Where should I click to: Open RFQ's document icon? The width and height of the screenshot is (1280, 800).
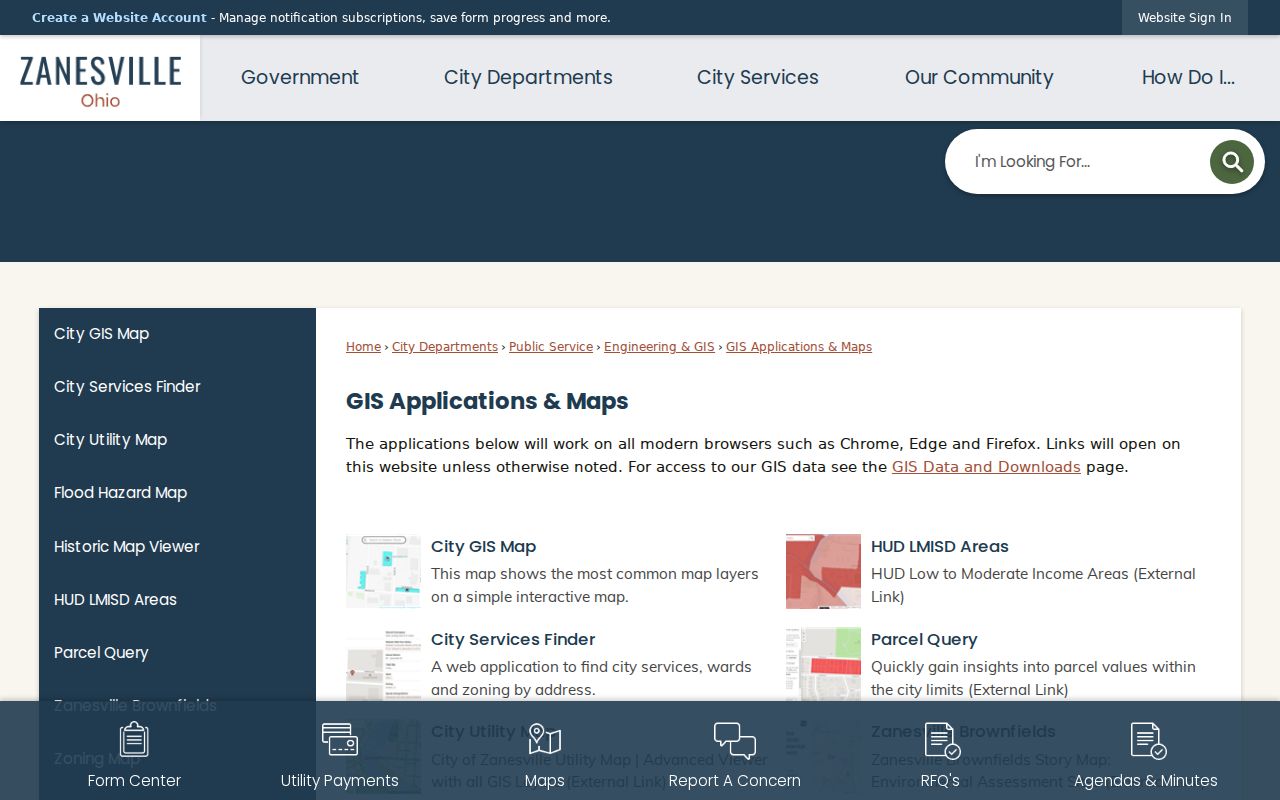(x=941, y=741)
